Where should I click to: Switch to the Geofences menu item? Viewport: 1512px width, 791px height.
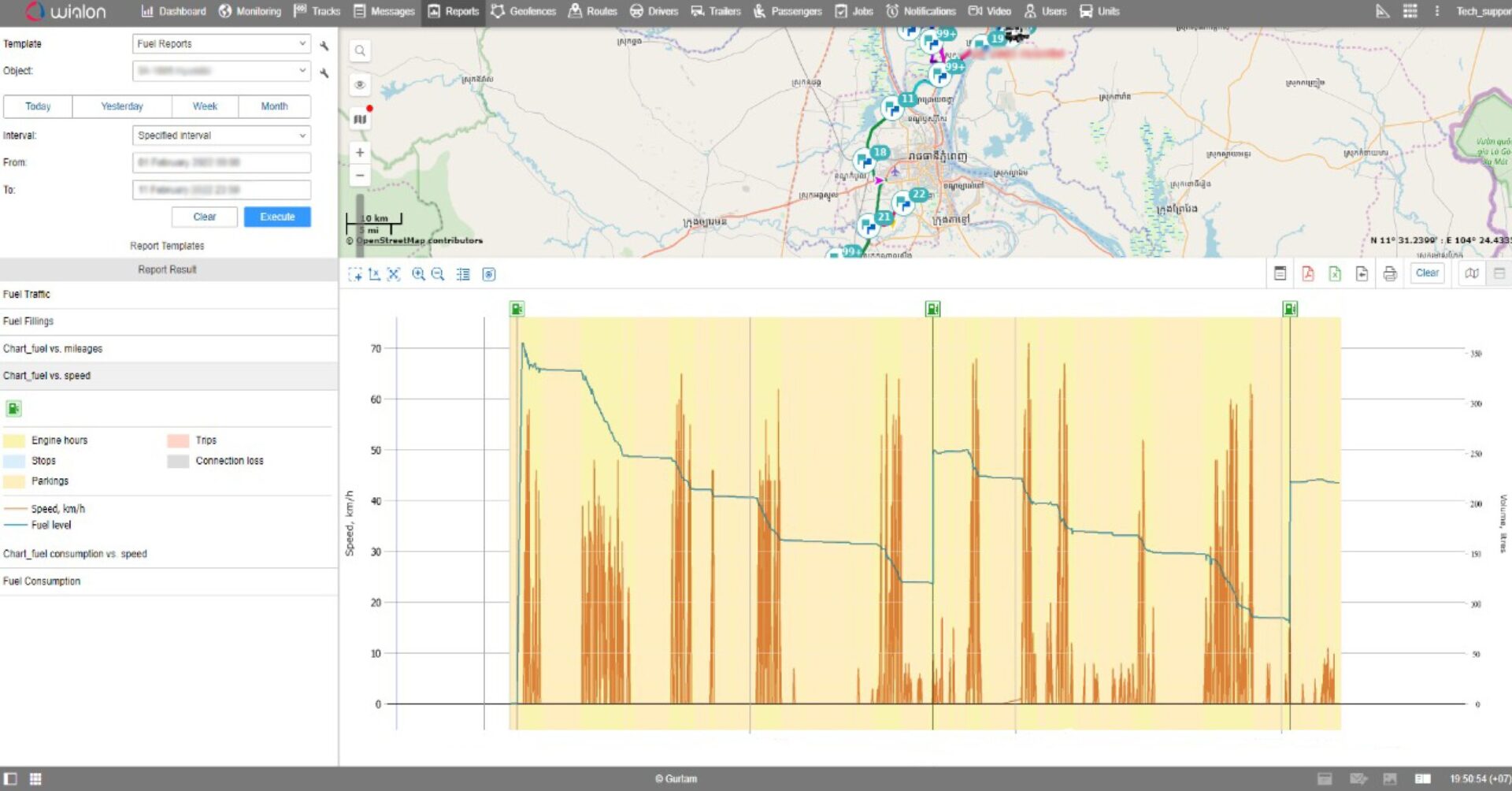pos(523,11)
